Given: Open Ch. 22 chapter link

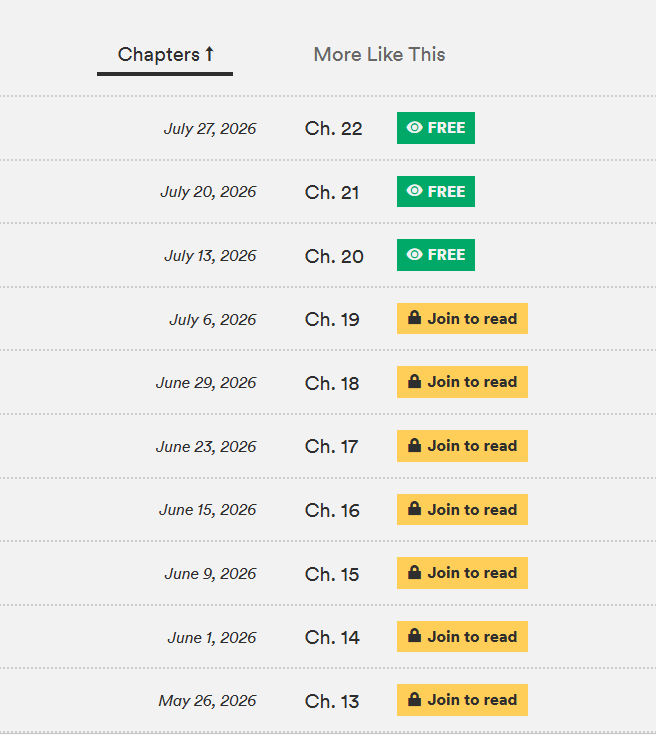Looking at the screenshot, I should point(333,129).
